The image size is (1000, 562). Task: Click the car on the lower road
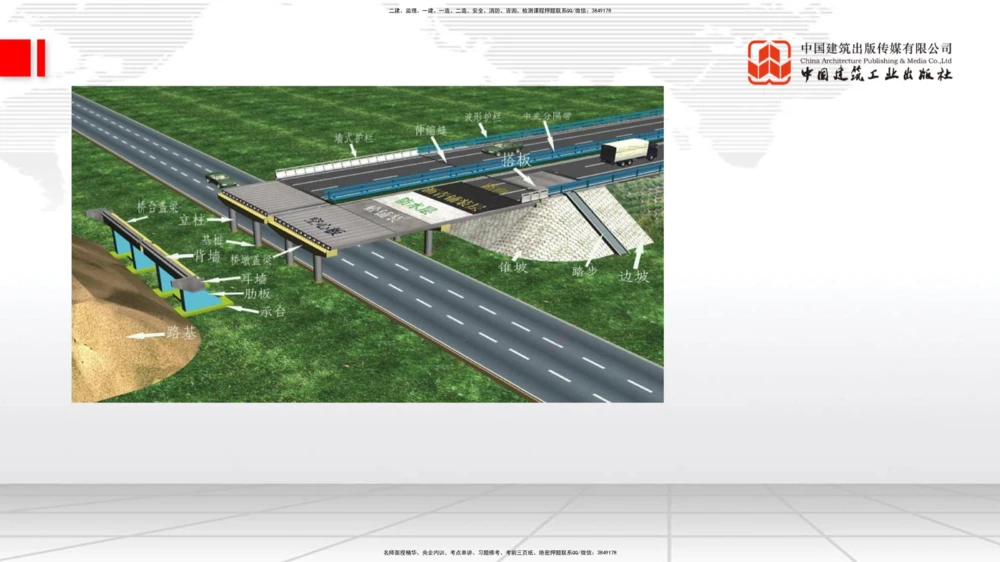pos(221,180)
